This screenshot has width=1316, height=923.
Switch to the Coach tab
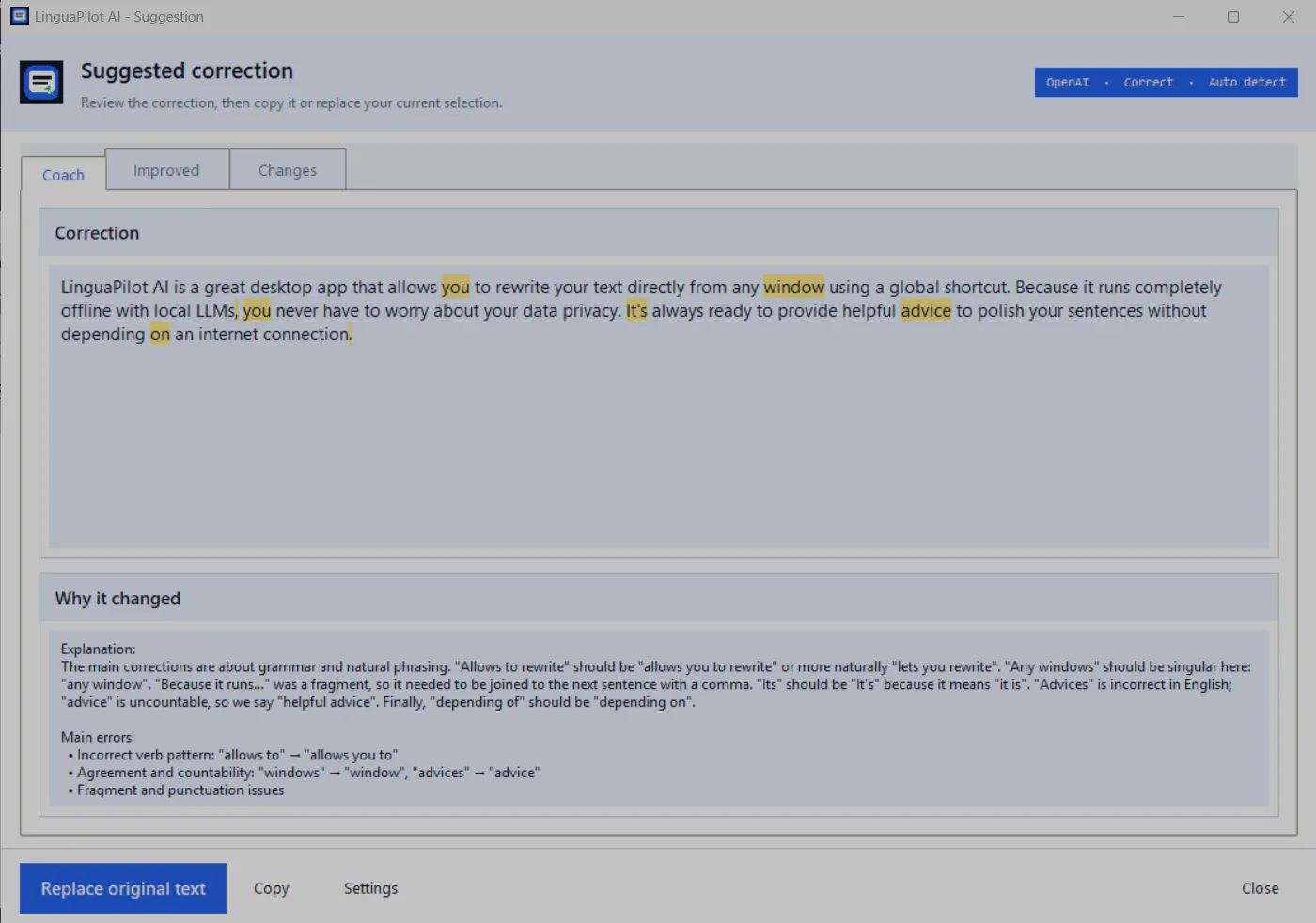[63, 175]
